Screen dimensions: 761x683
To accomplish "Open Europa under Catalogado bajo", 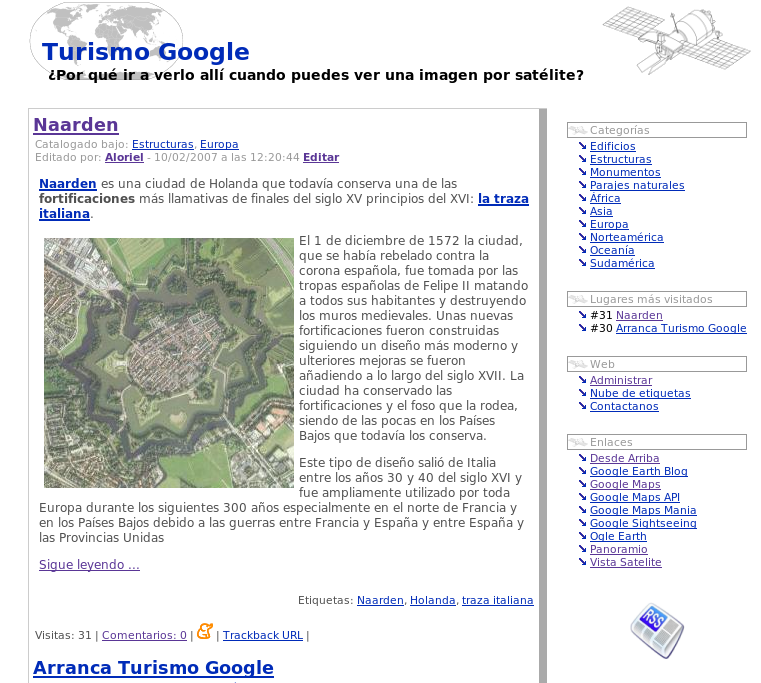I will 219,144.
